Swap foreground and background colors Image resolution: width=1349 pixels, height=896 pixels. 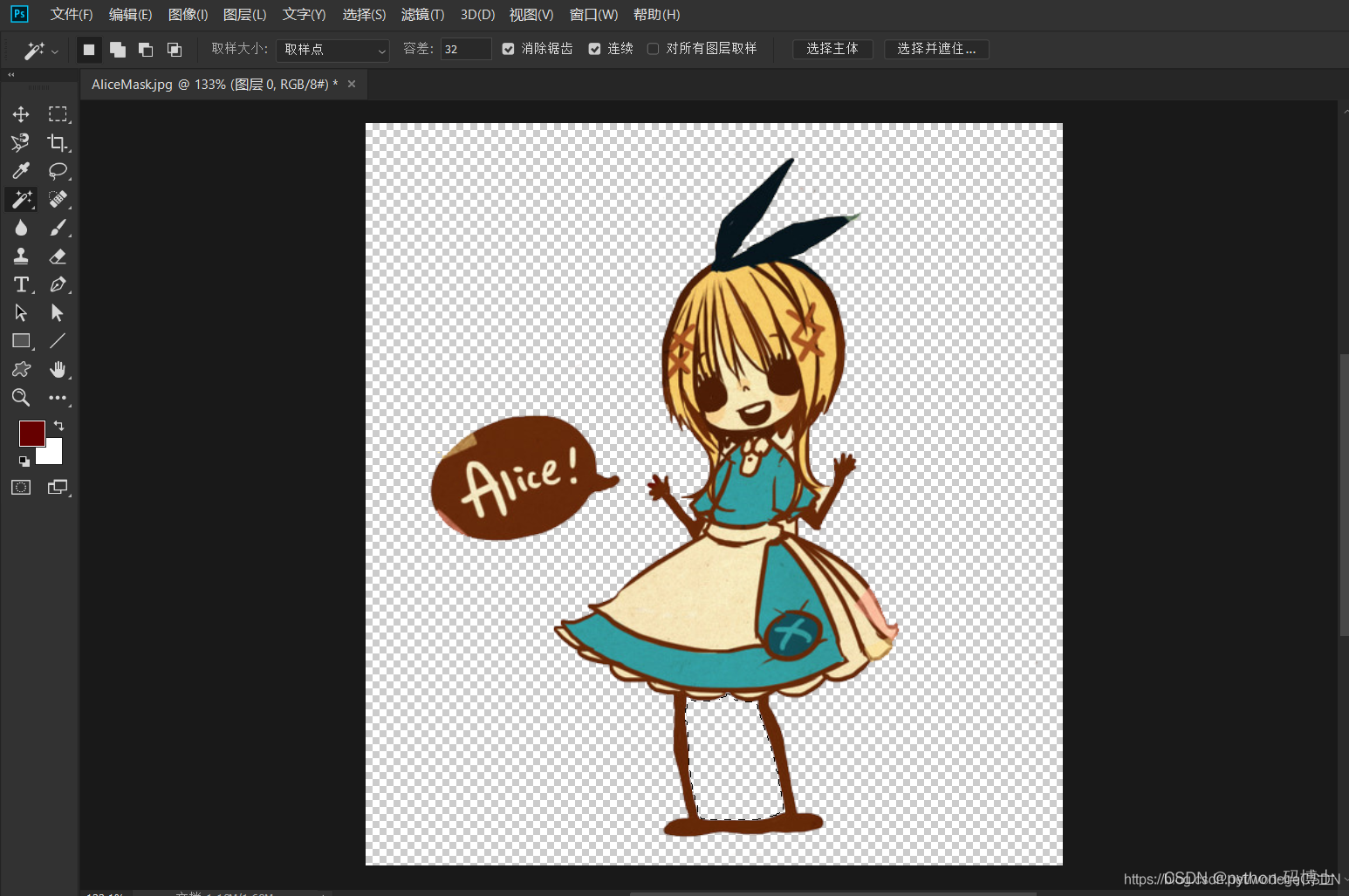pos(58,426)
